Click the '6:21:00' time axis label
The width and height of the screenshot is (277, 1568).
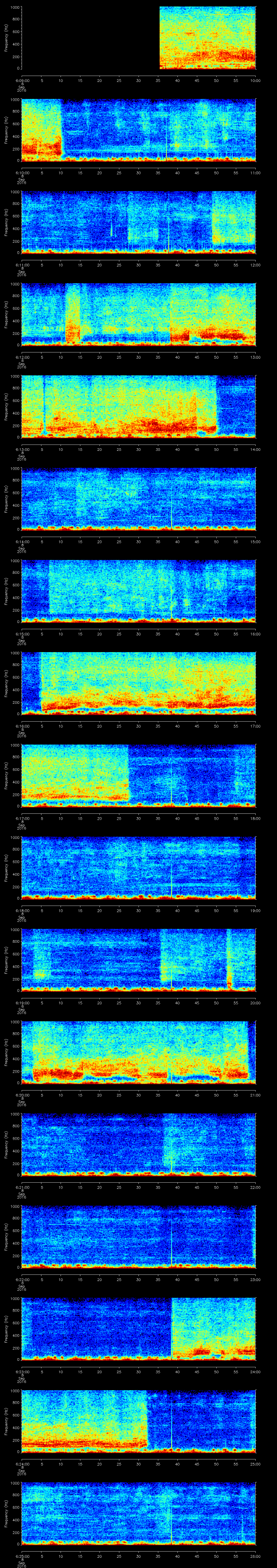(22, 1187)
